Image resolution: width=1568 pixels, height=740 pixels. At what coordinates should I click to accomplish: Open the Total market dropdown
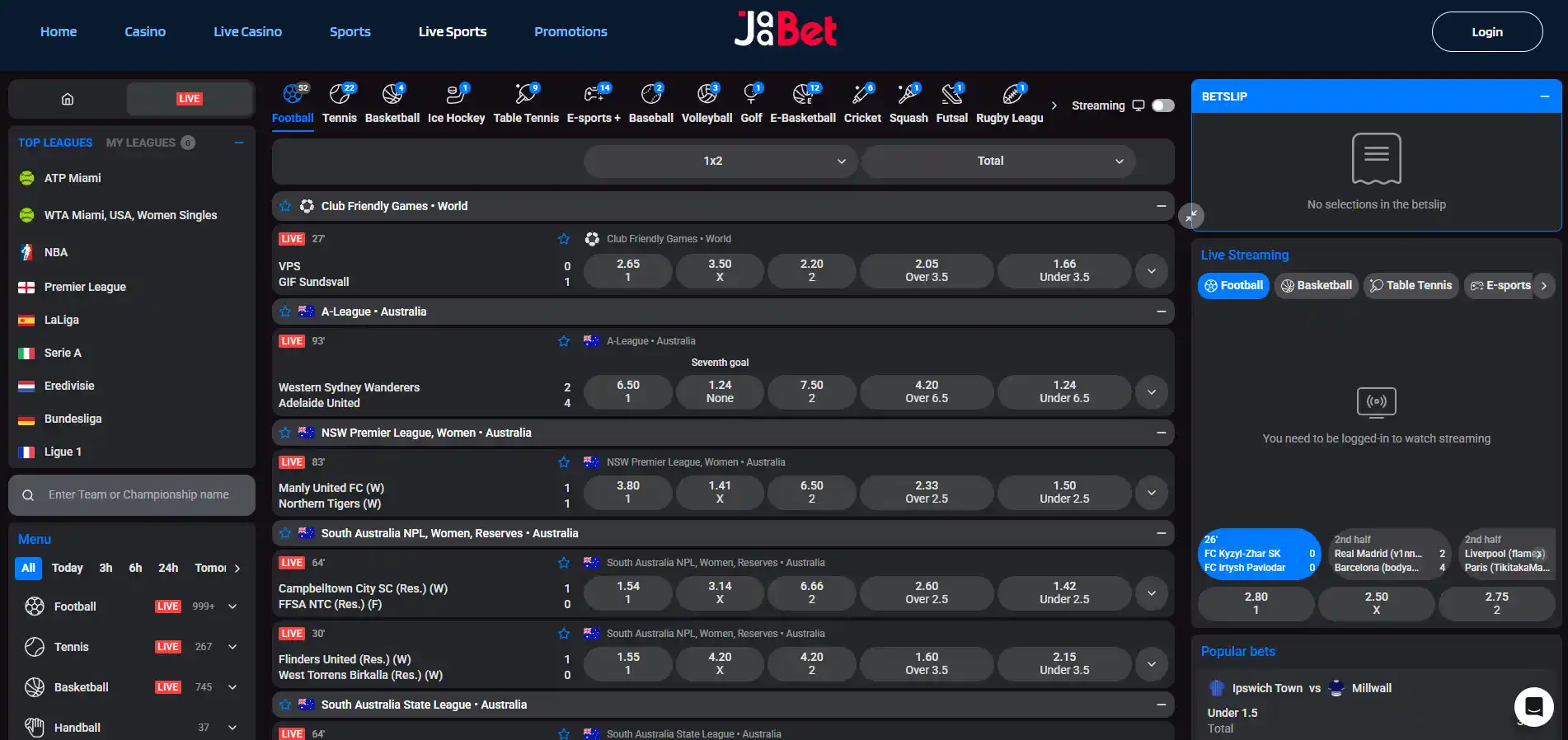[998, 161]
